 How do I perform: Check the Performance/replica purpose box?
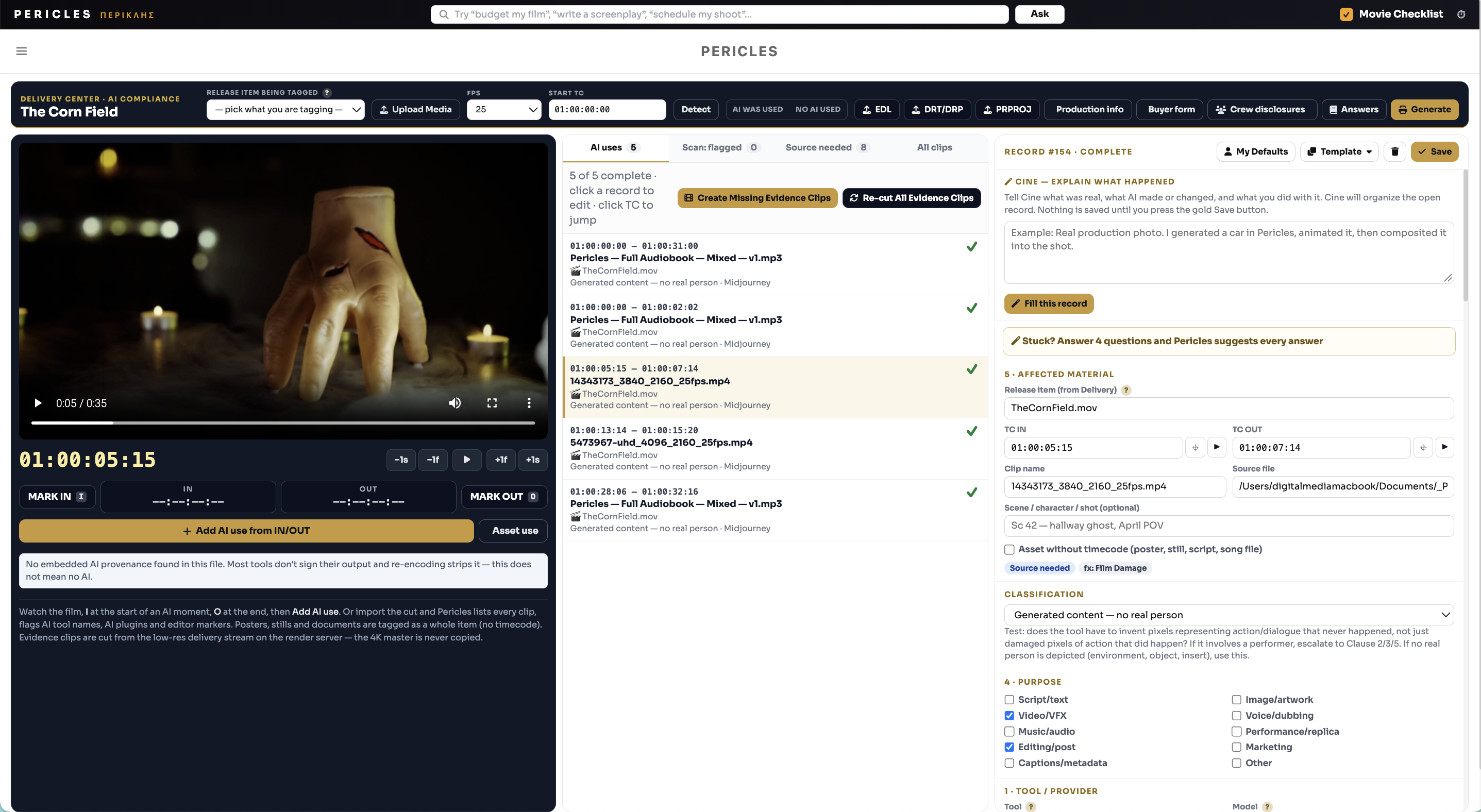point(1236,732)
